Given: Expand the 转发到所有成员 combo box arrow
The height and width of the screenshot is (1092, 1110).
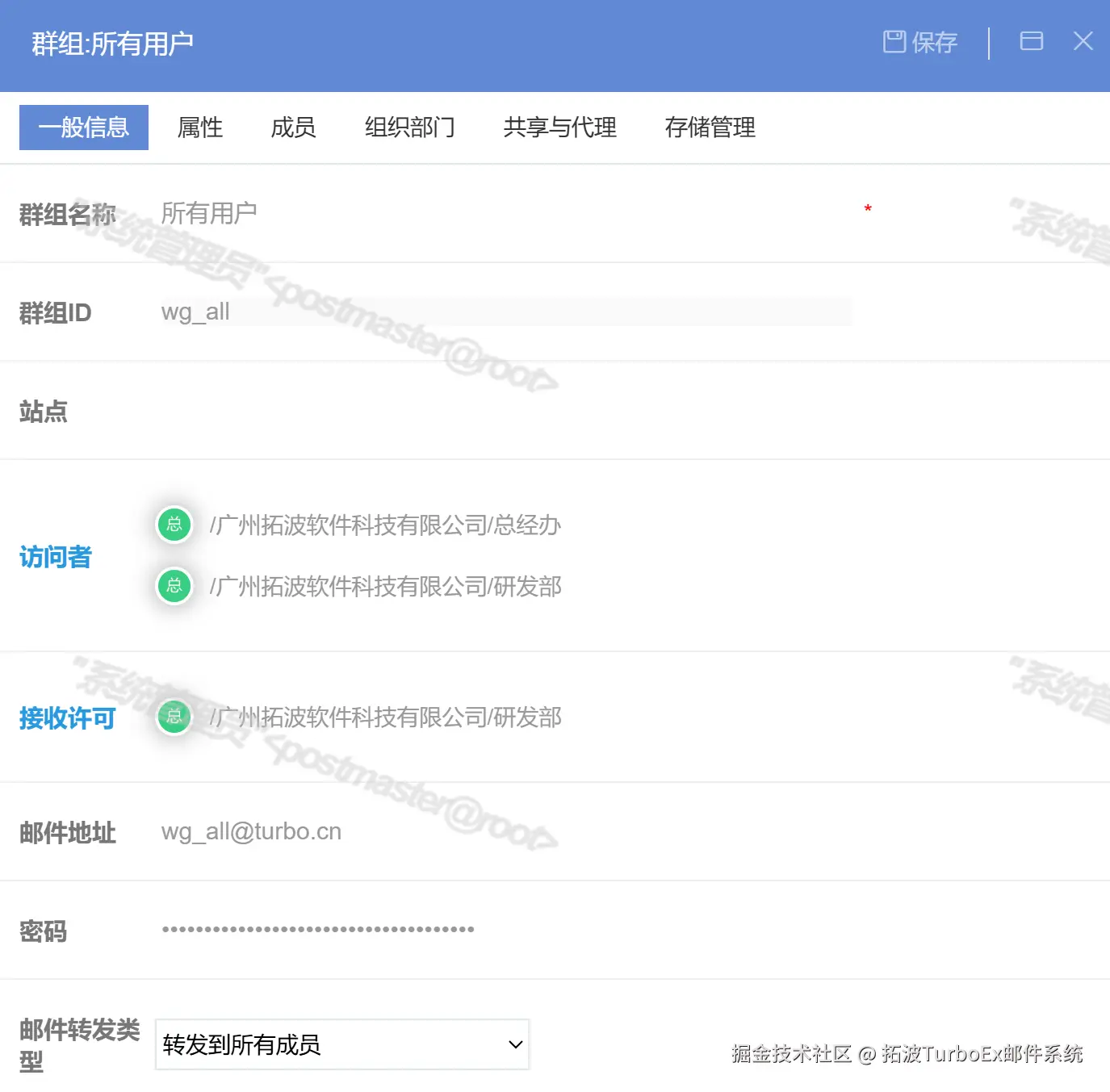Looking at the screenshot, I should [515, 1044].
